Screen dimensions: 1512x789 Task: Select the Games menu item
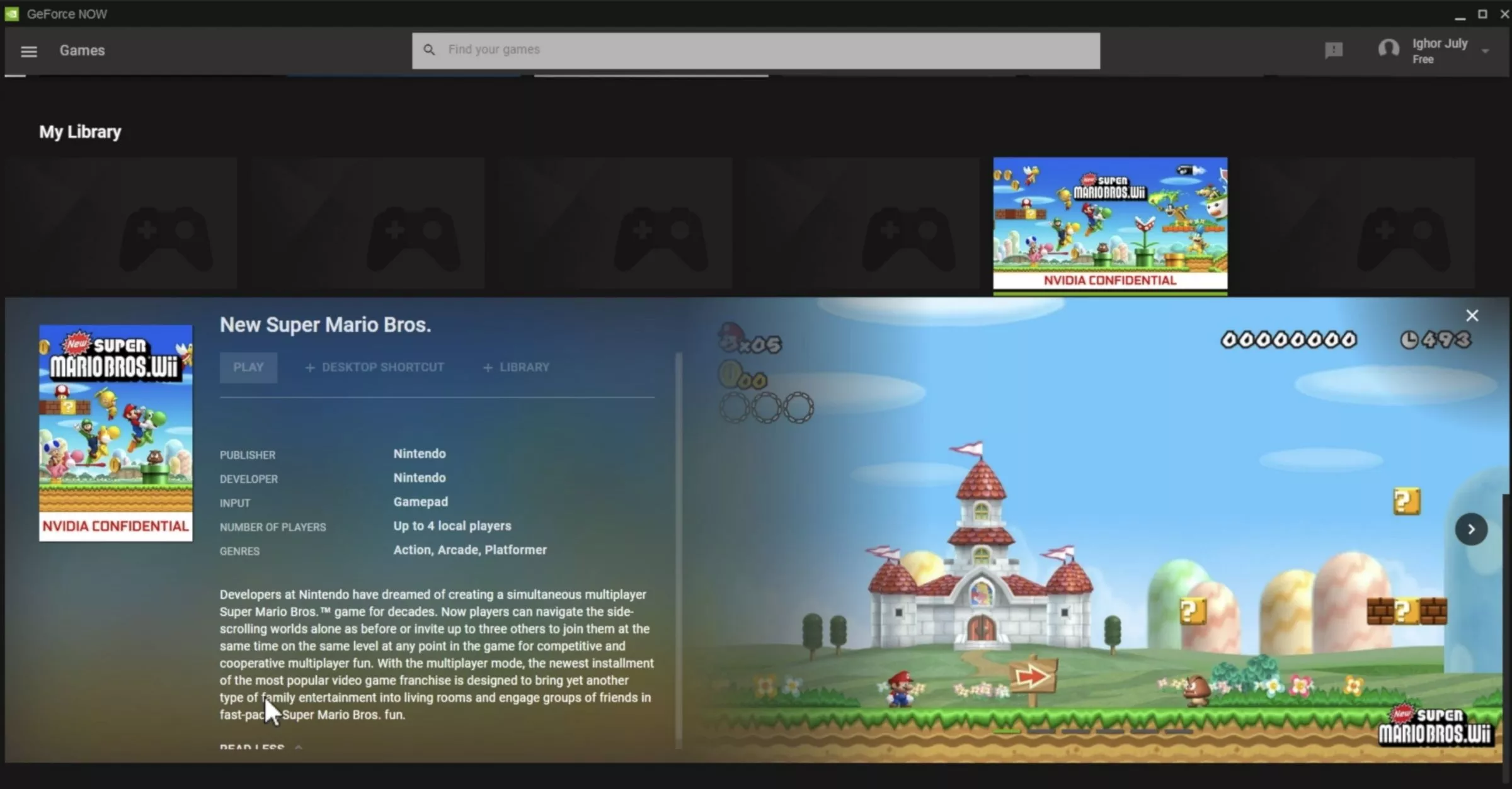pyautogui.click(x=81, y=50)
